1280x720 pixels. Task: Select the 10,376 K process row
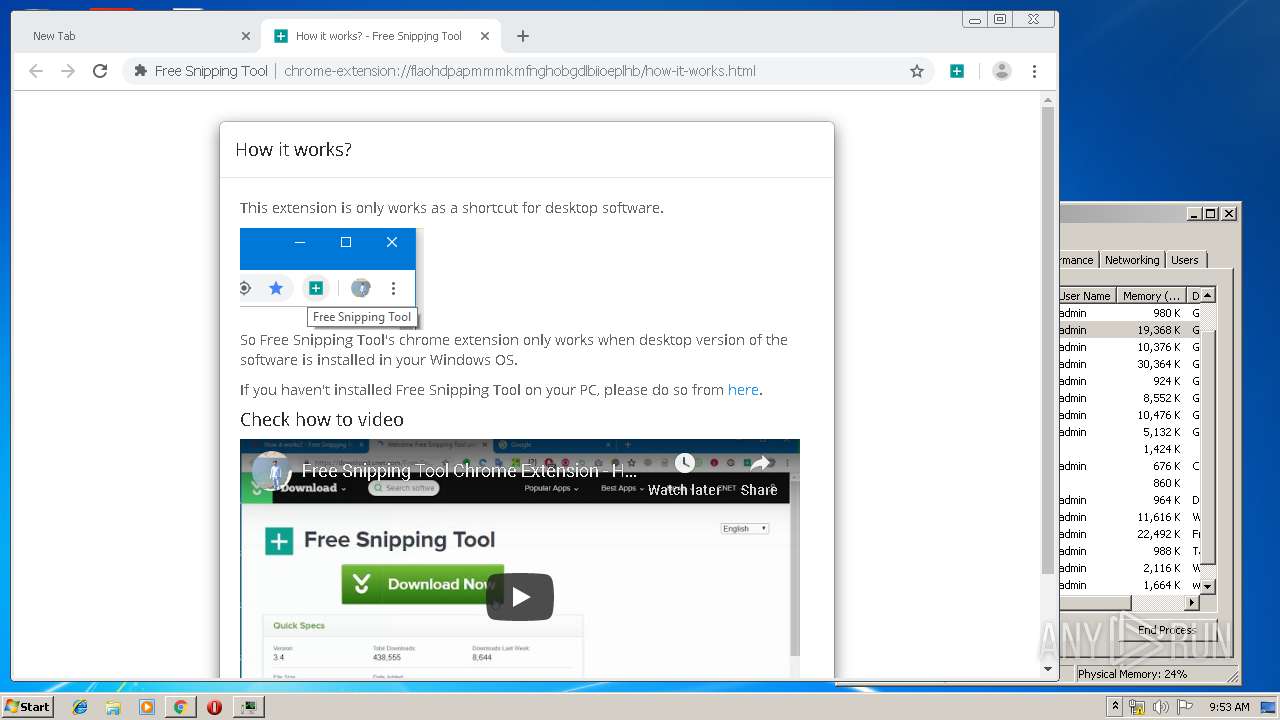pyautogui.click(x=1130, y=347)
